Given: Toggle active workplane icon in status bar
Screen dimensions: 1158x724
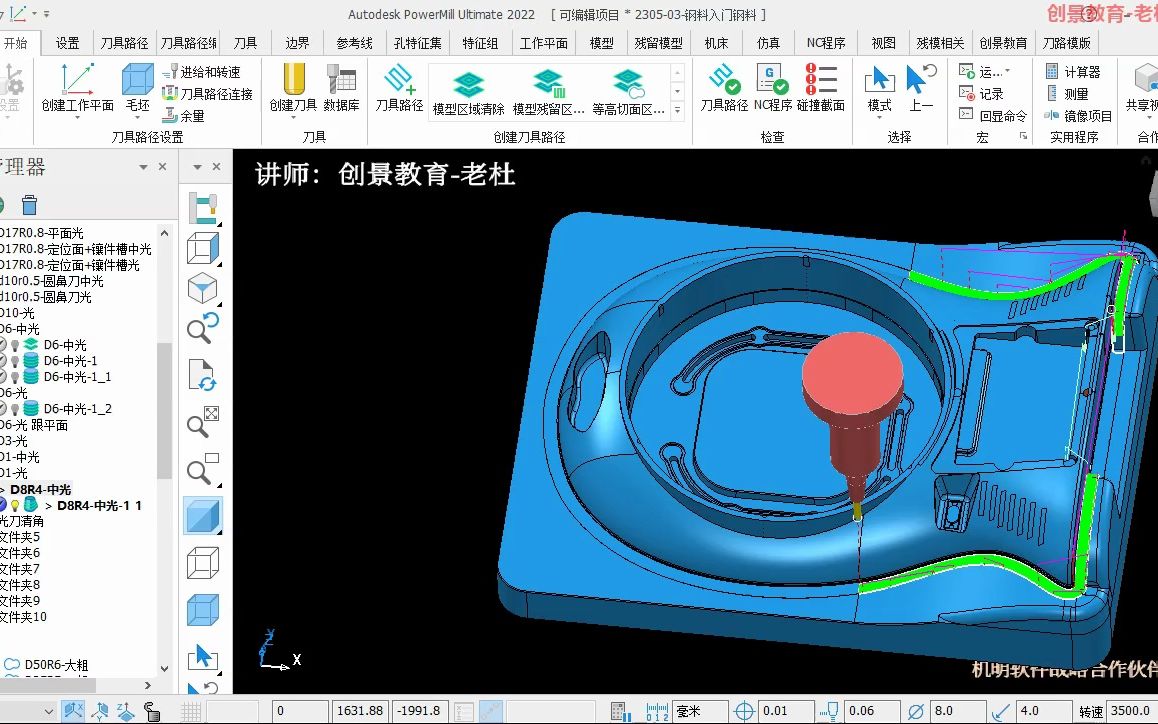Looking at the screenshot, I should (73, 711).
